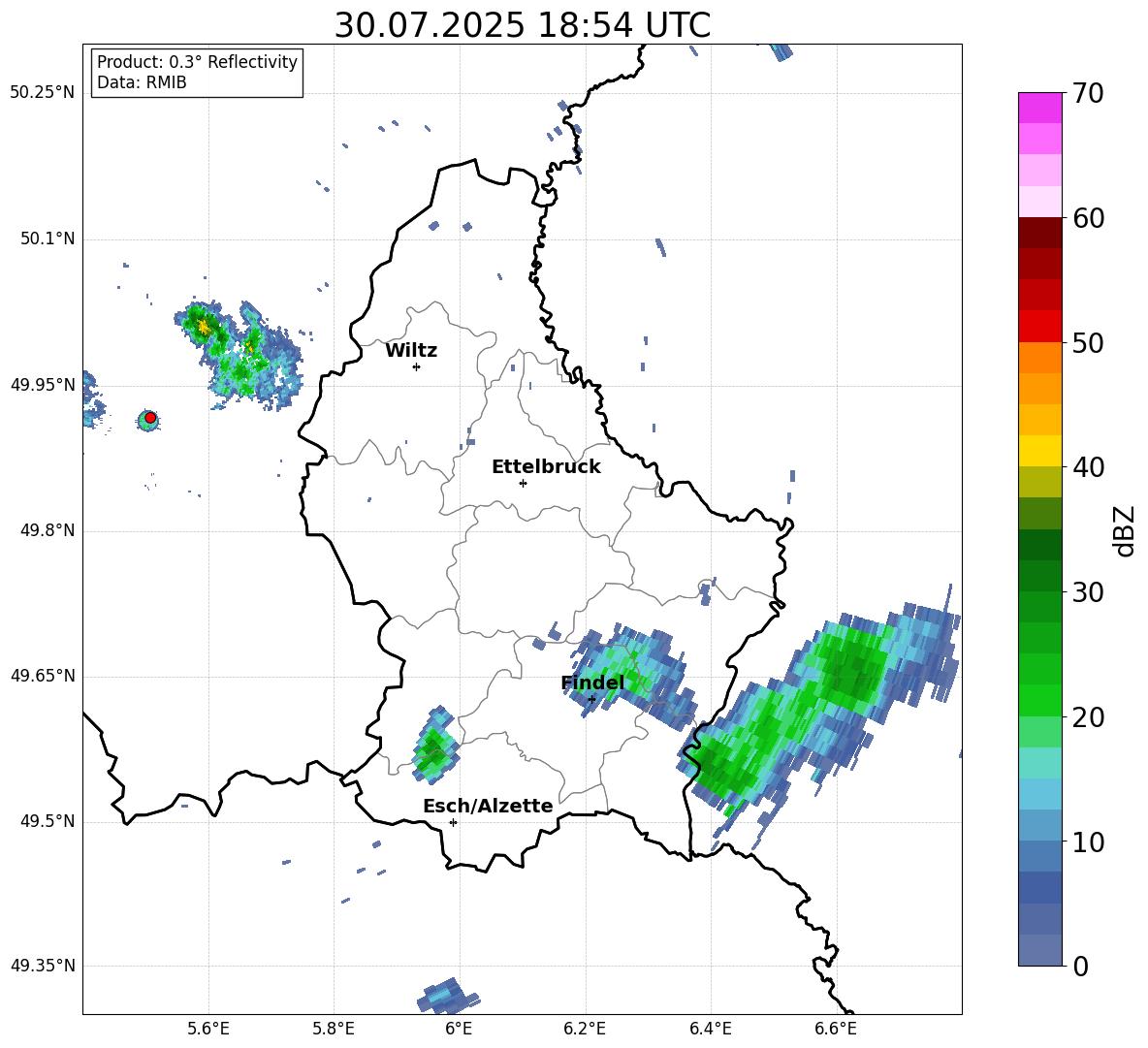1148x1048 pixels.
Task: Click the cross marker below Ettelbruck
Action: (523, 483)
